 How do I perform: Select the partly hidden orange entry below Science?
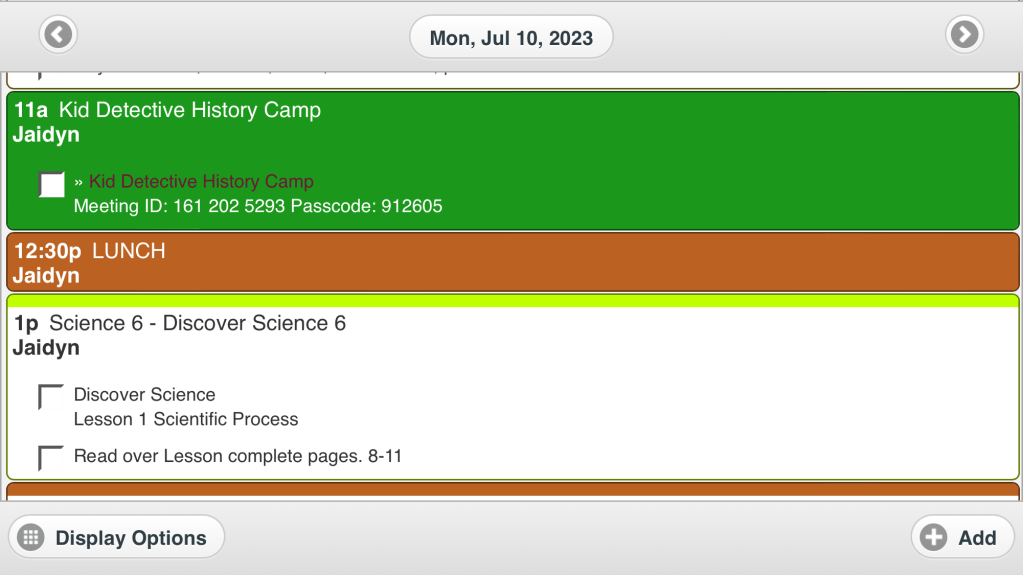[512, 491]
